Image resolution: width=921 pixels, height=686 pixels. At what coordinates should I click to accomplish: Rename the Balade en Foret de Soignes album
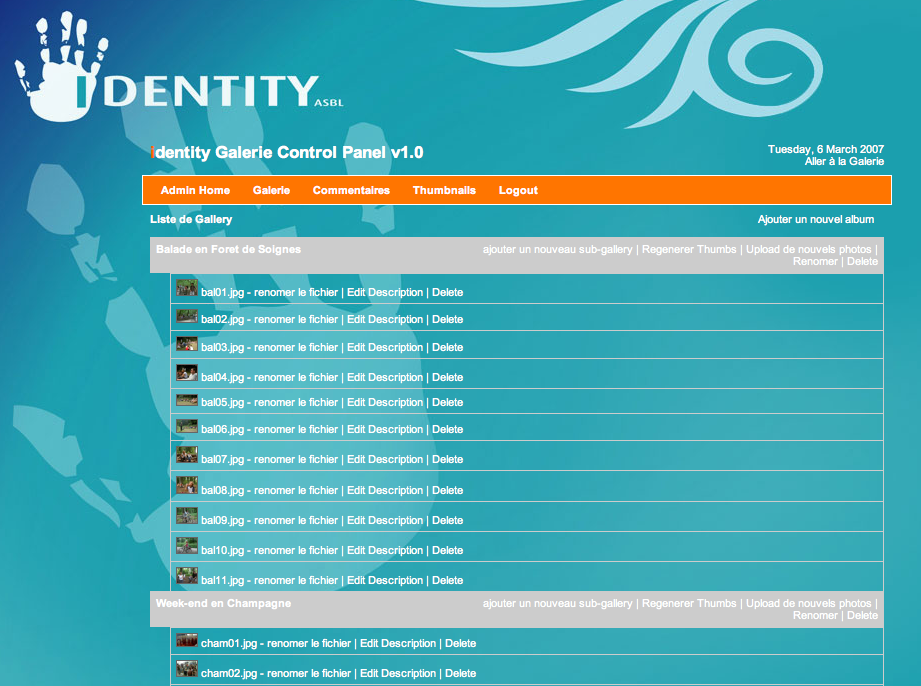pos(815,261)
